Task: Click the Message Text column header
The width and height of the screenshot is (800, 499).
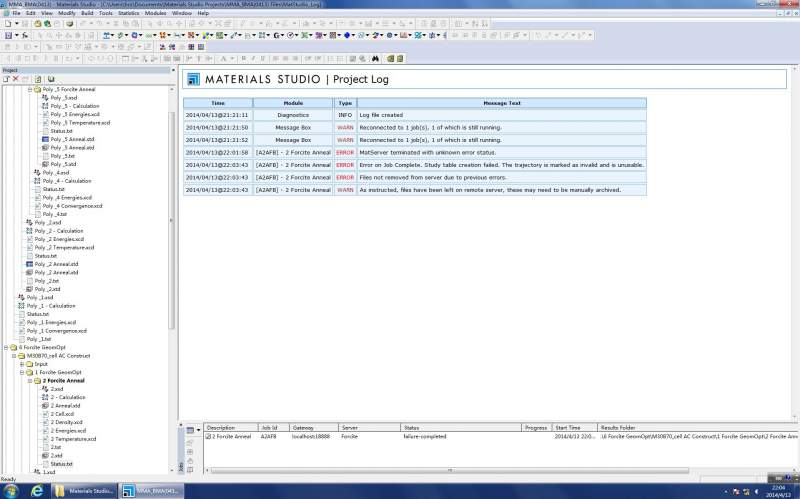Action: [502, 103]
